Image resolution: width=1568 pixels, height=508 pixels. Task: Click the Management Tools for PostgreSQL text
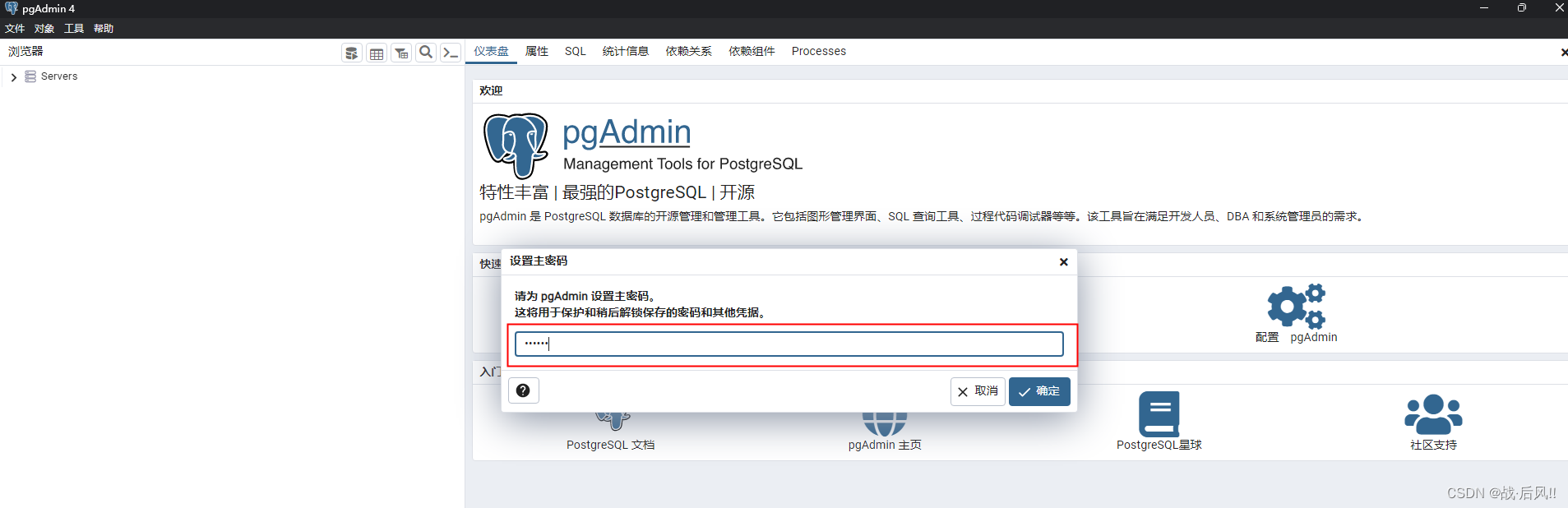(682, 164)
